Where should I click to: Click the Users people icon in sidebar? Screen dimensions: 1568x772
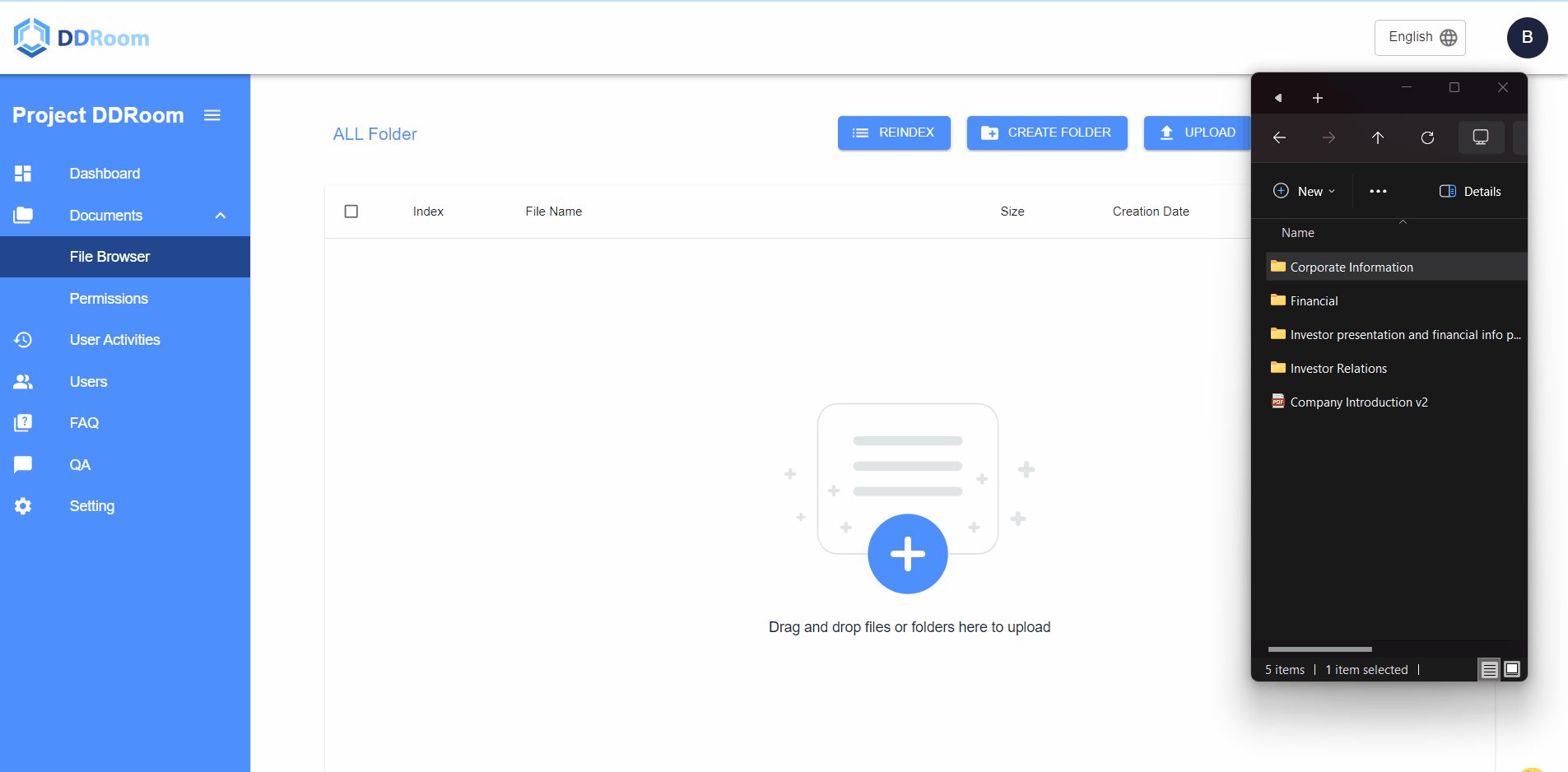pos(23,381)
